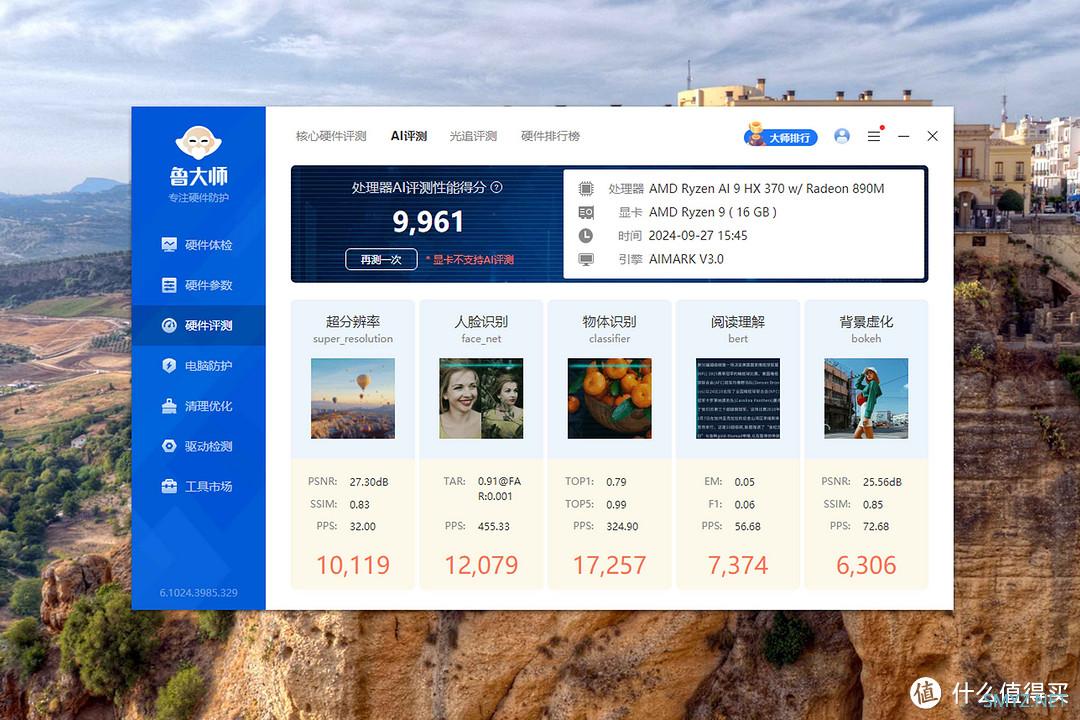Open the hot air balloon super_resolution thumbnail

coord(353,398)
